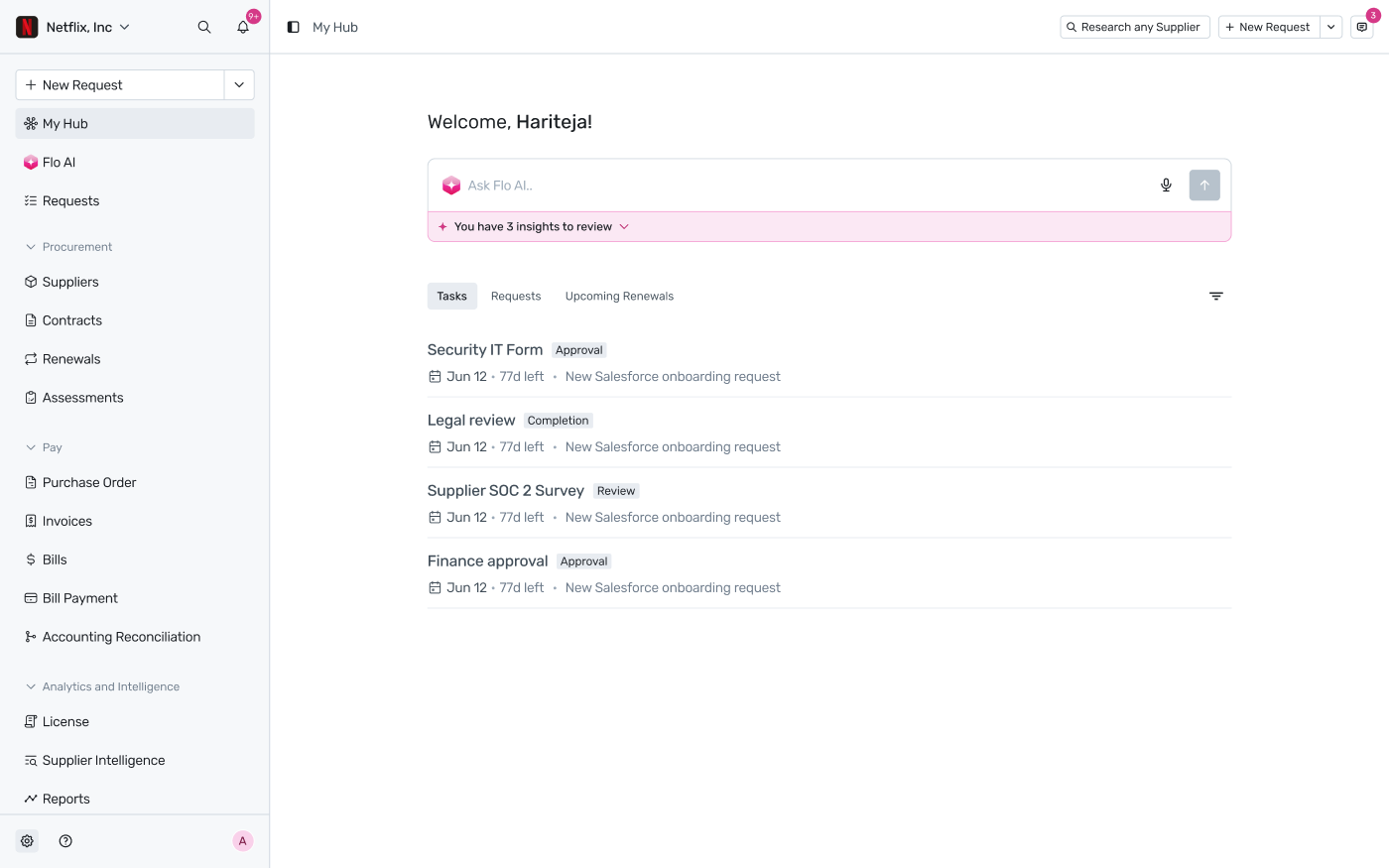
Task: Switch to the Upcoming Renewals tab
Action: 619,297
